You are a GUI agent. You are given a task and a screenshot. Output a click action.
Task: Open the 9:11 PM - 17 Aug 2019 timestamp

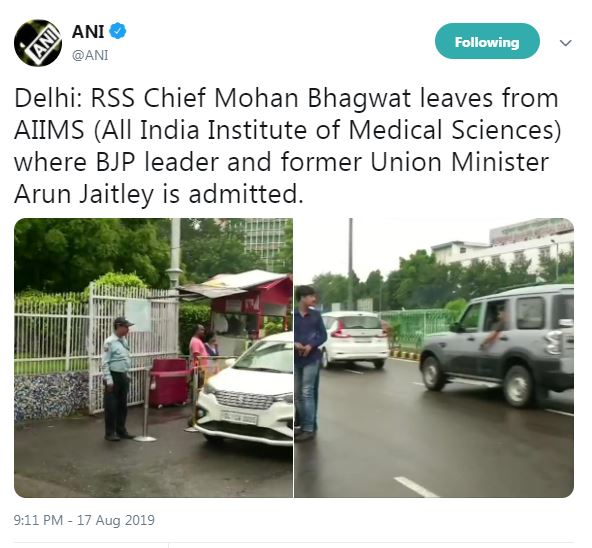coord(84,520)
